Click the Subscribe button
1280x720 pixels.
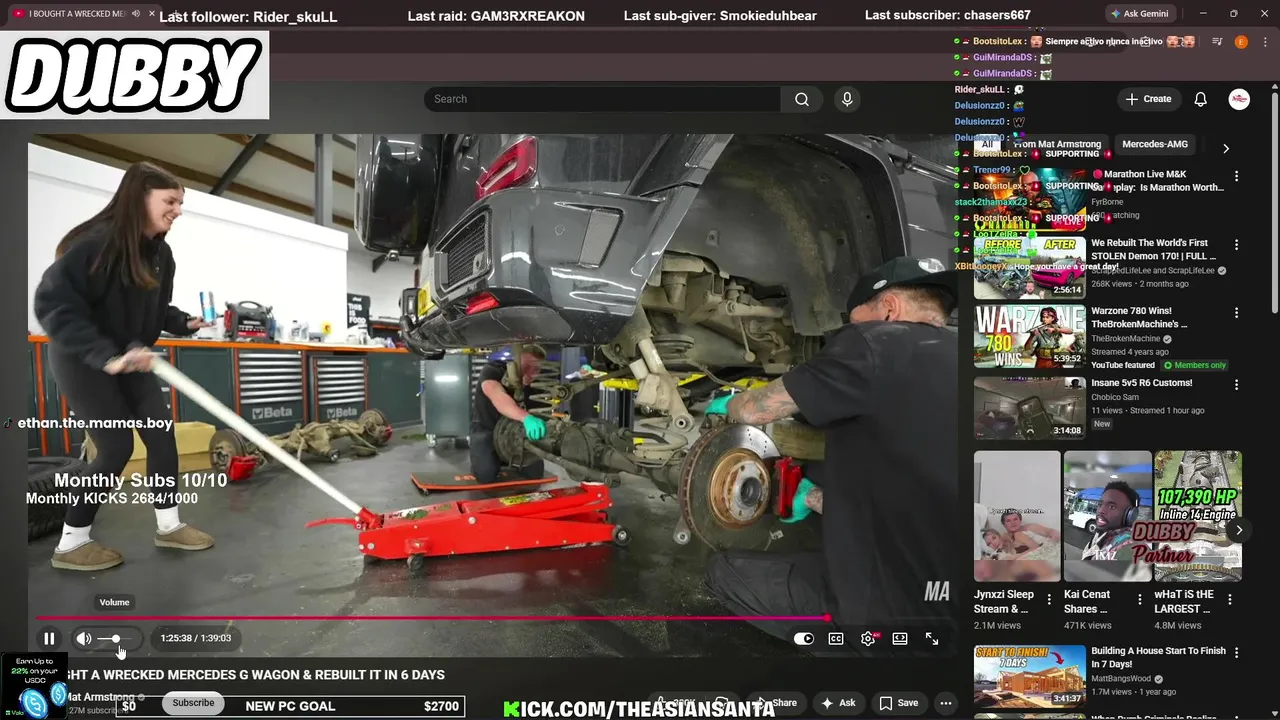tap(193, 703)
